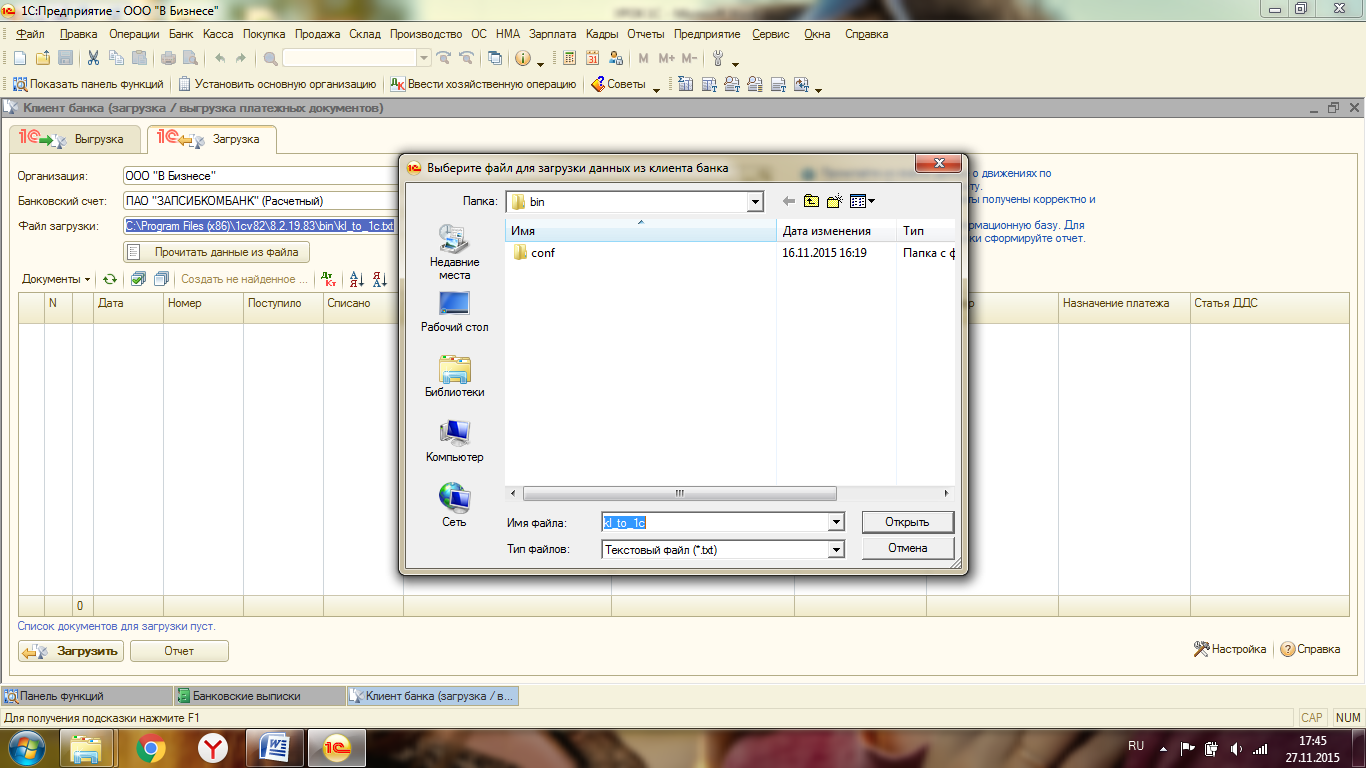Click the Дата изменения column header

point(836,231)
